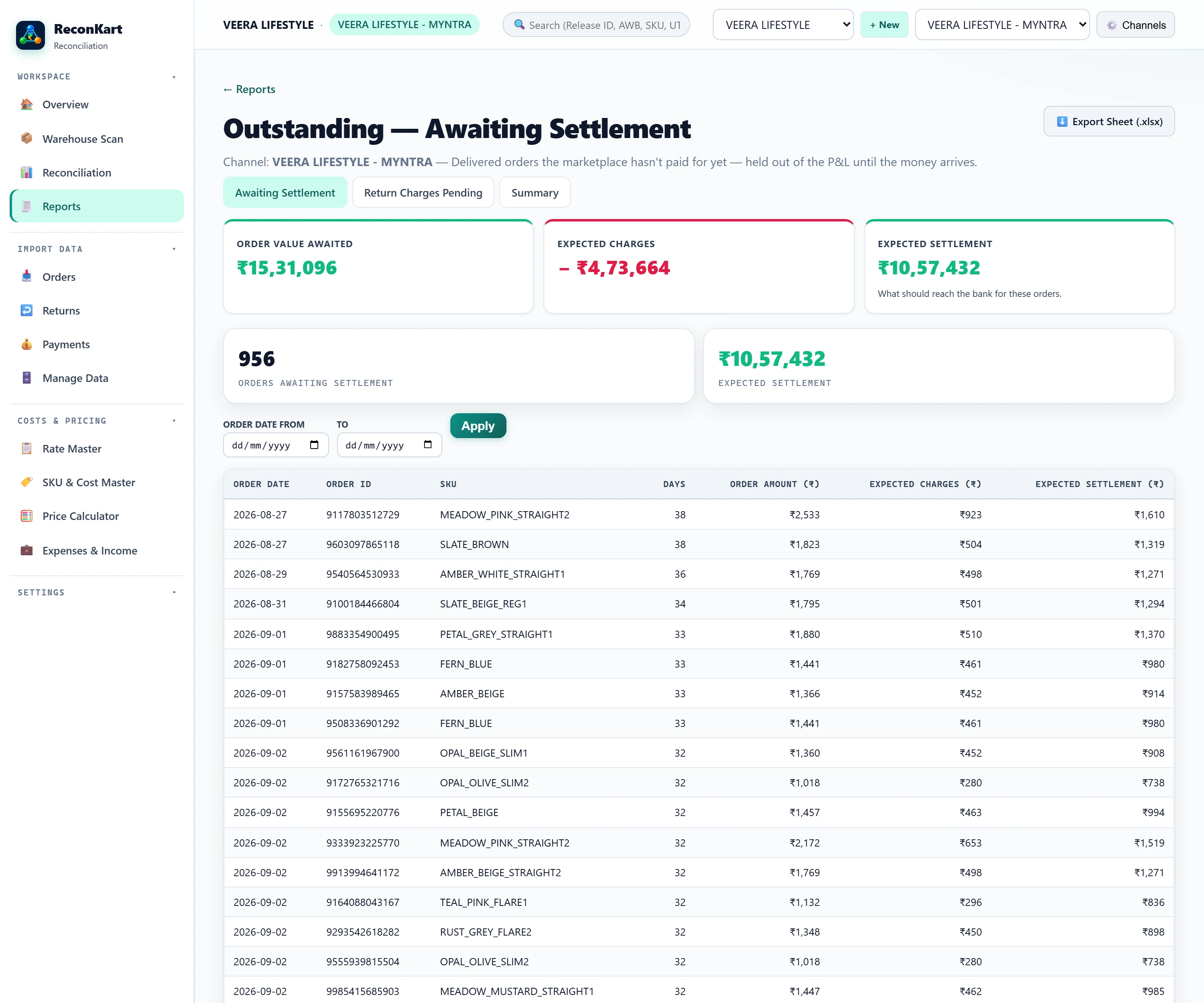The height and width of the screenshot is (1003, 1204).
Task: Switch to Awaiting Settlement tab
Action: [x=285, y=193]
